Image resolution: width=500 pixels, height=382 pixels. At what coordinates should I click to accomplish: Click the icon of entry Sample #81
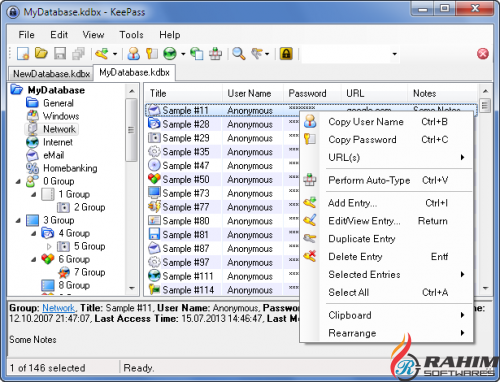[154, 234]
